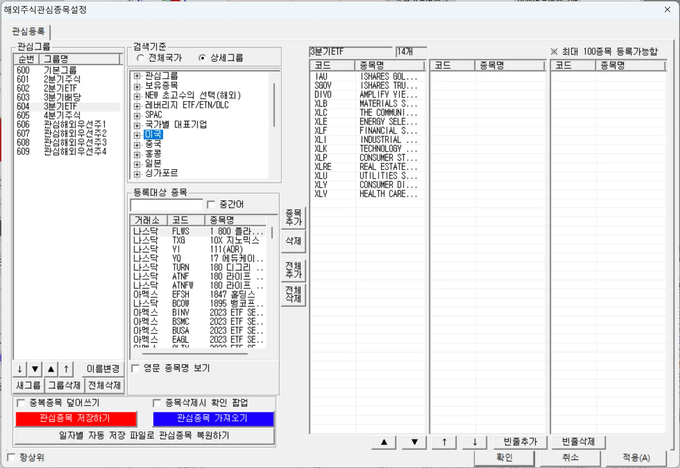The height and width of the screenshot is (468, 680).
Task: Click the ▼ group move-down button
Action: pos(35,369)
